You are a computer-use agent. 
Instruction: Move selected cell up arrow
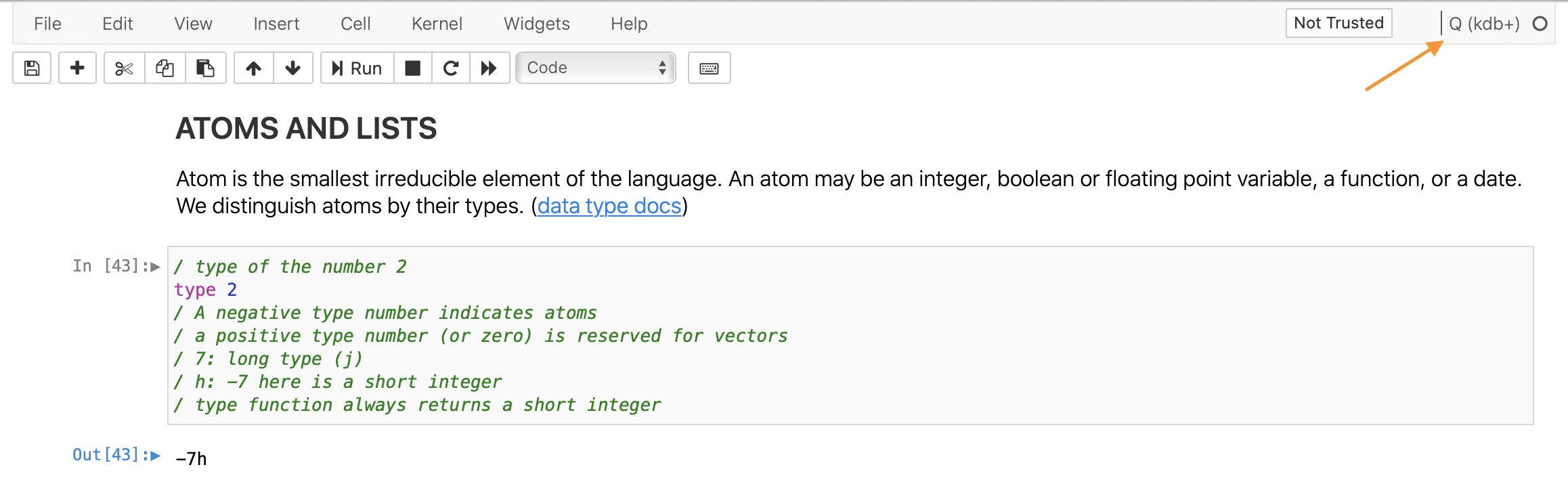254,68
